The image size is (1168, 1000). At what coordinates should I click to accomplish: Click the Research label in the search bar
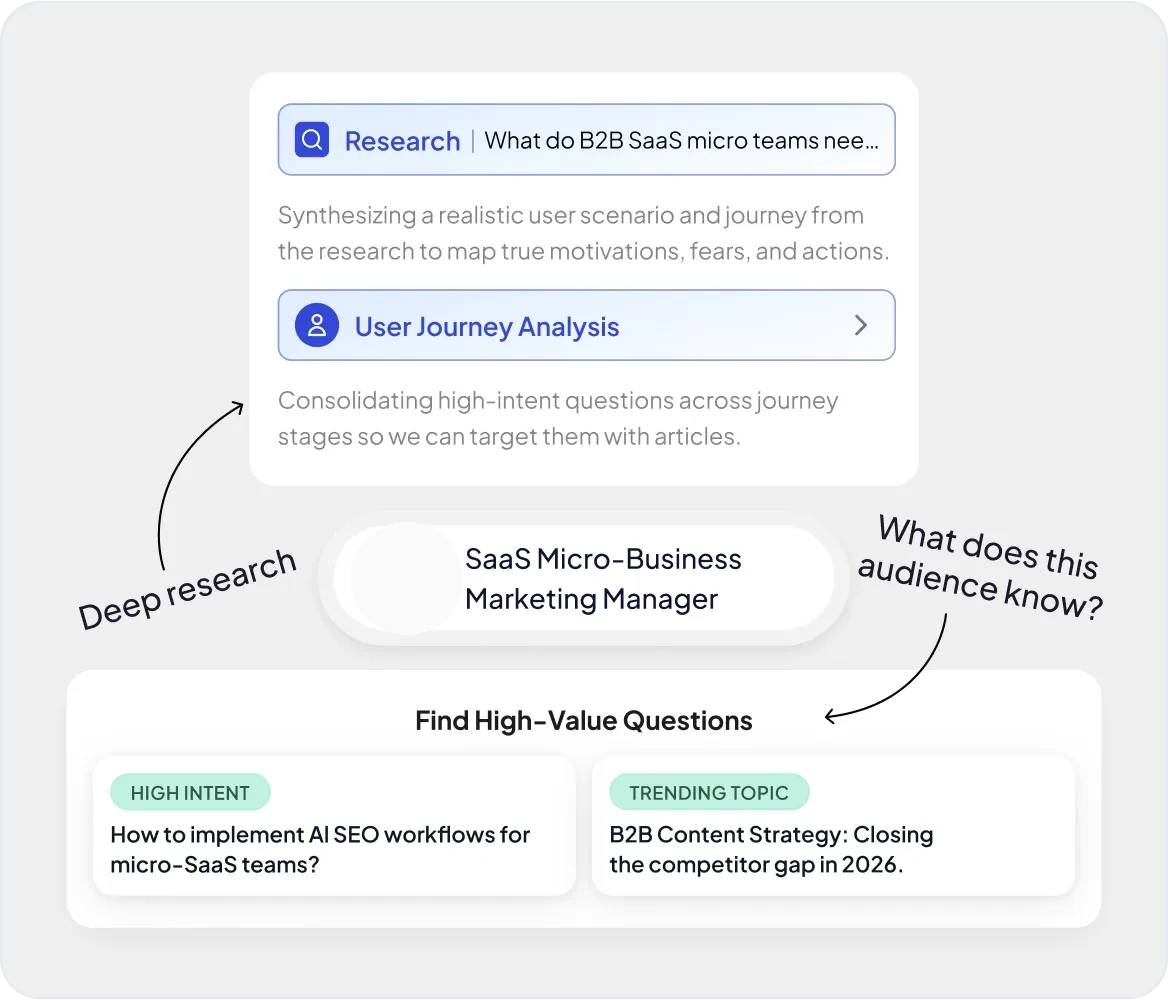pos(402,141)
